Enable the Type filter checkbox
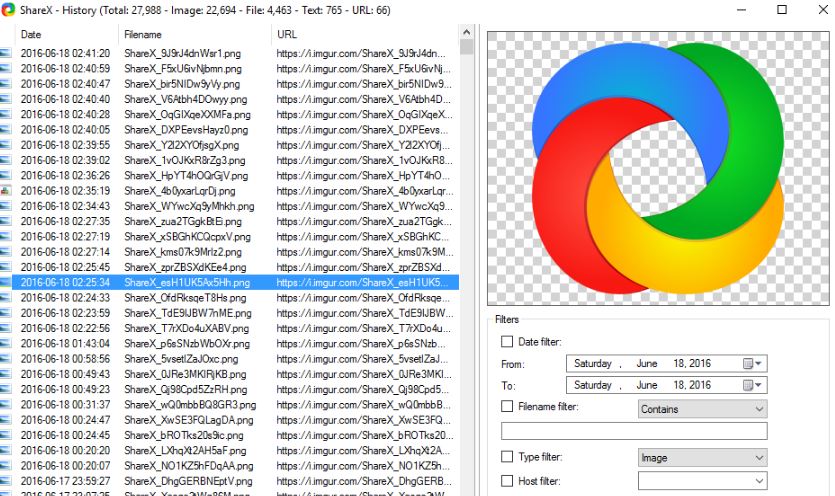 coord(507,457)
